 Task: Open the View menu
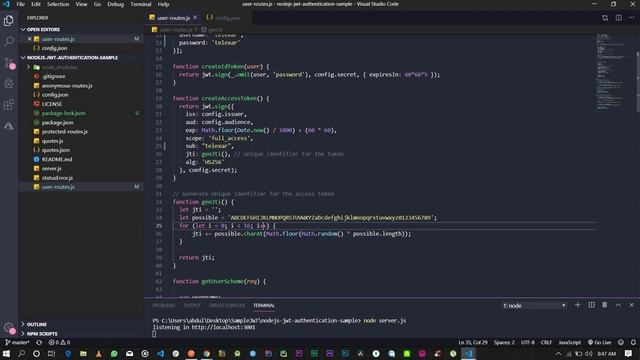click(81, 4)
